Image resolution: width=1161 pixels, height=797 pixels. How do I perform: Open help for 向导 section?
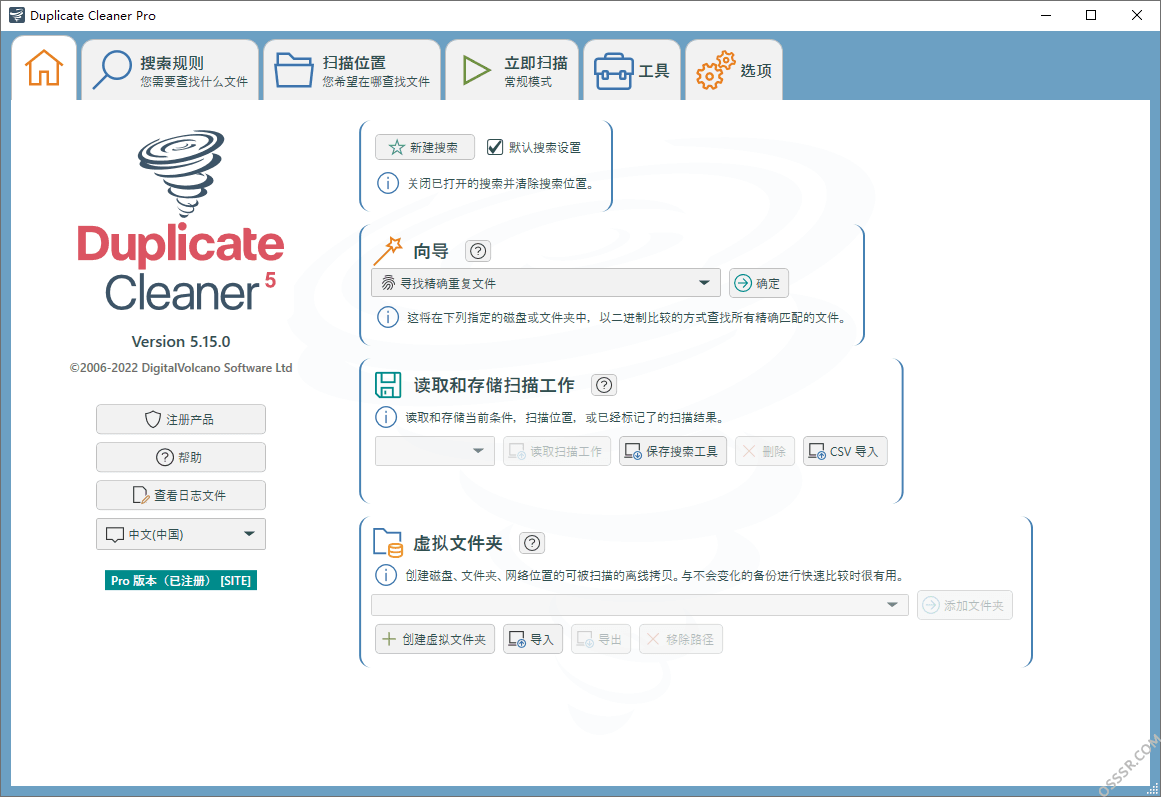point(478,251)
